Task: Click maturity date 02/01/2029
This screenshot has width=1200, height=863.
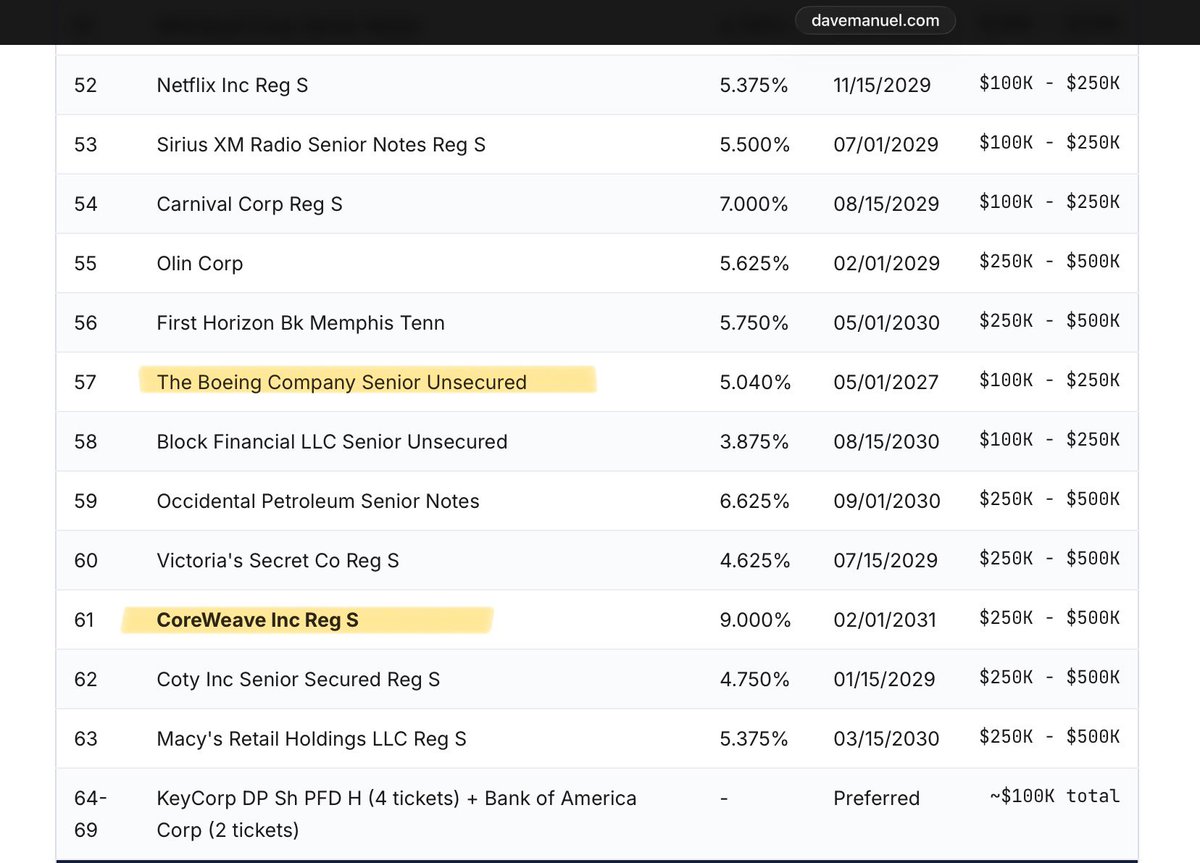Action: [886, 264]
